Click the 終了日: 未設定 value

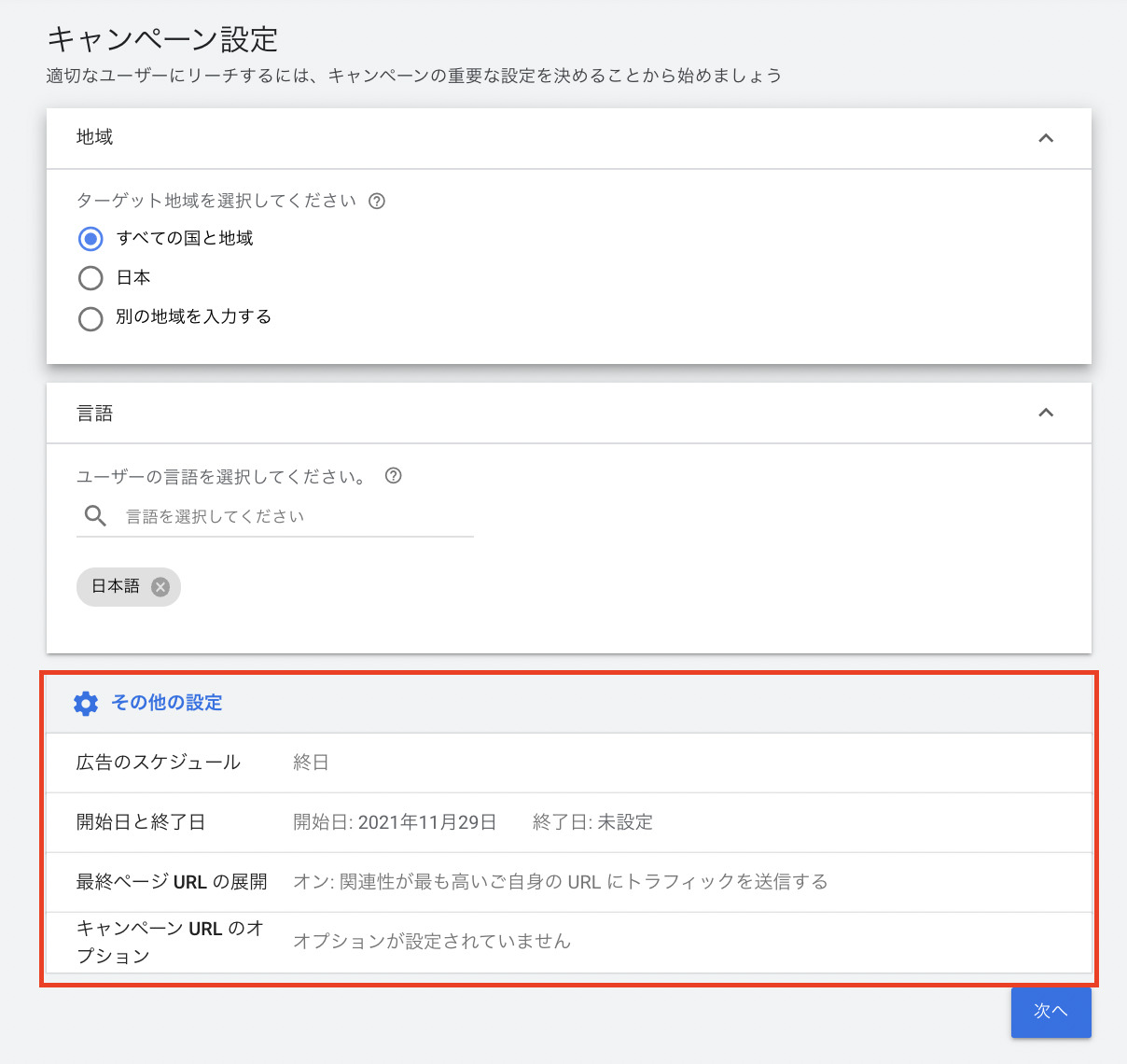(x=593, y=822)
